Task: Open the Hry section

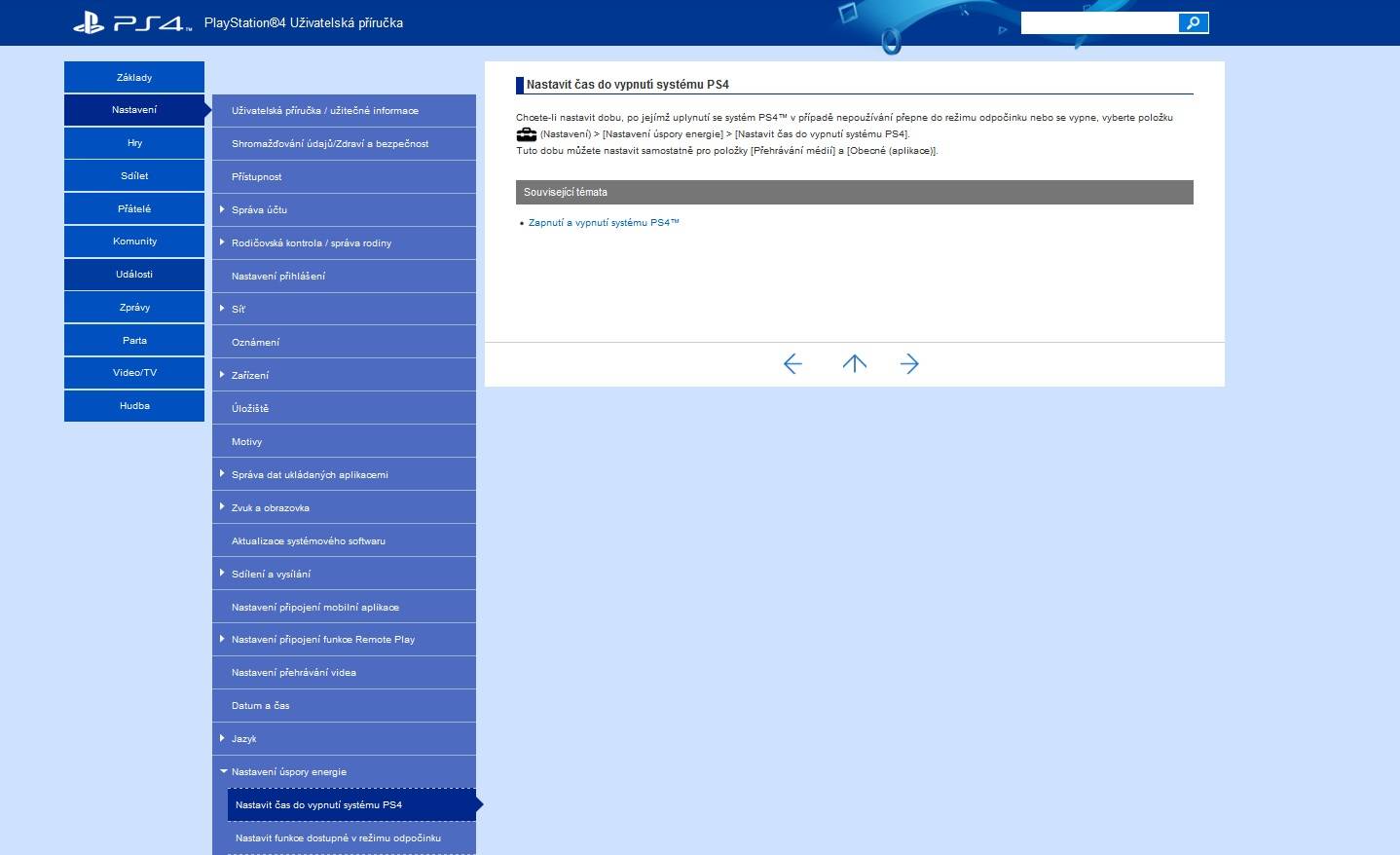Action: pos(134,143)
